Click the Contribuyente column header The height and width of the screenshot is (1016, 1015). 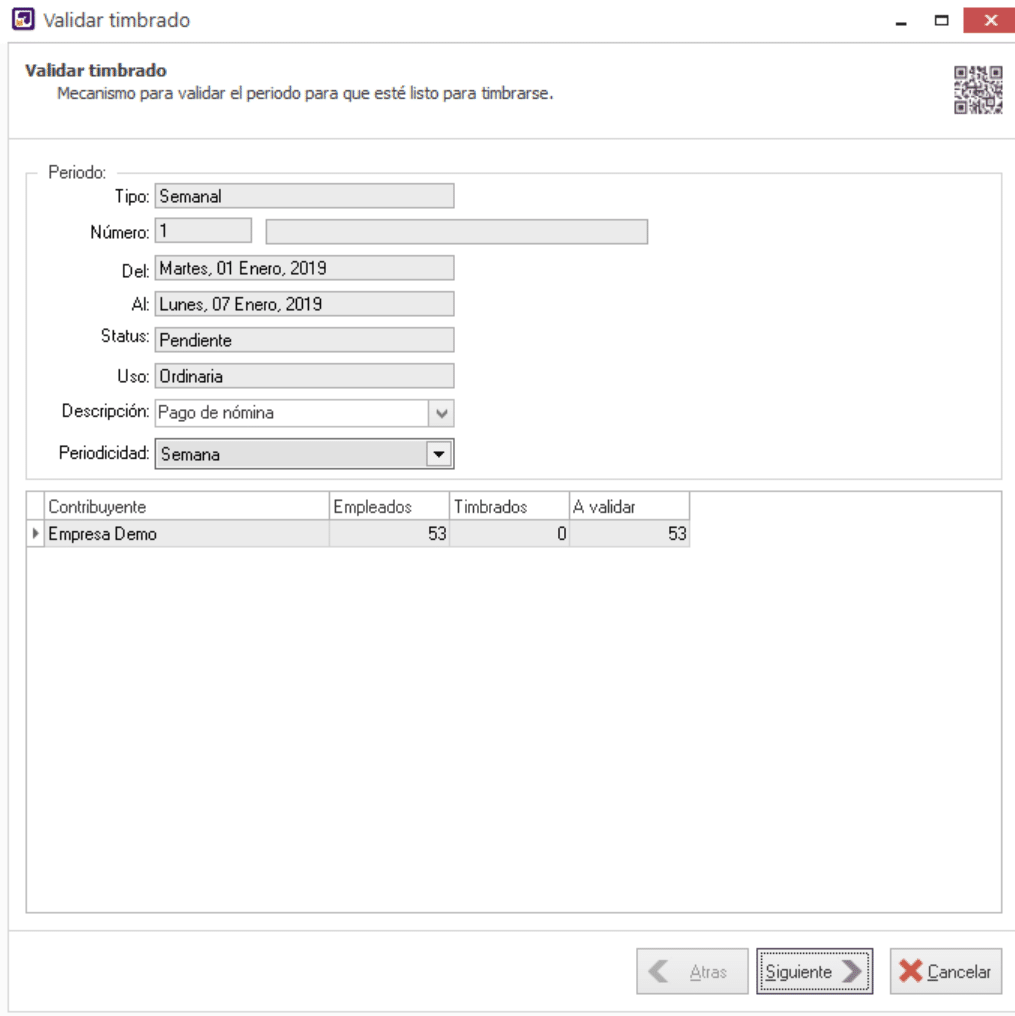(x=186, y=507)
